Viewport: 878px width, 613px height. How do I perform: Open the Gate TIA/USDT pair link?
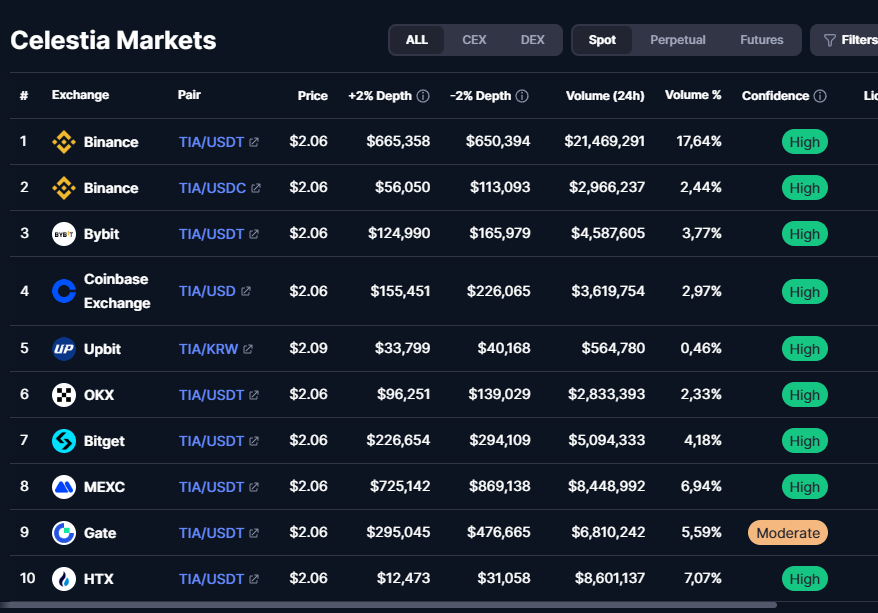211,533
